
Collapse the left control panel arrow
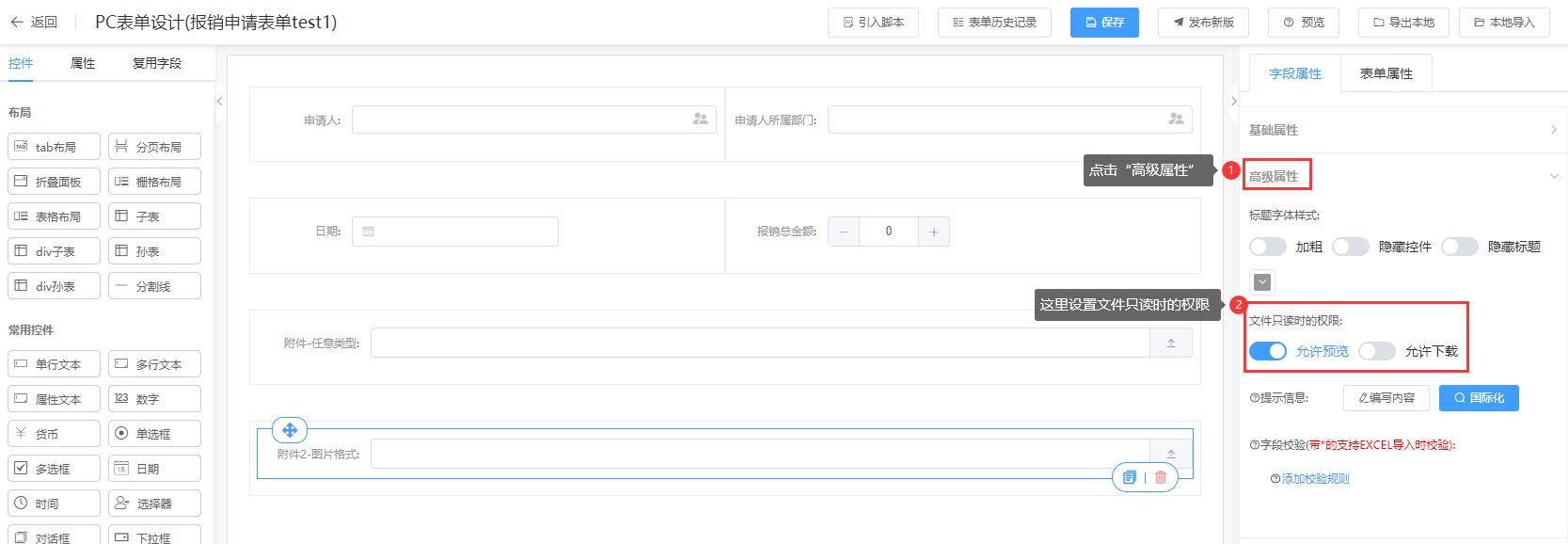click(219, 101)
